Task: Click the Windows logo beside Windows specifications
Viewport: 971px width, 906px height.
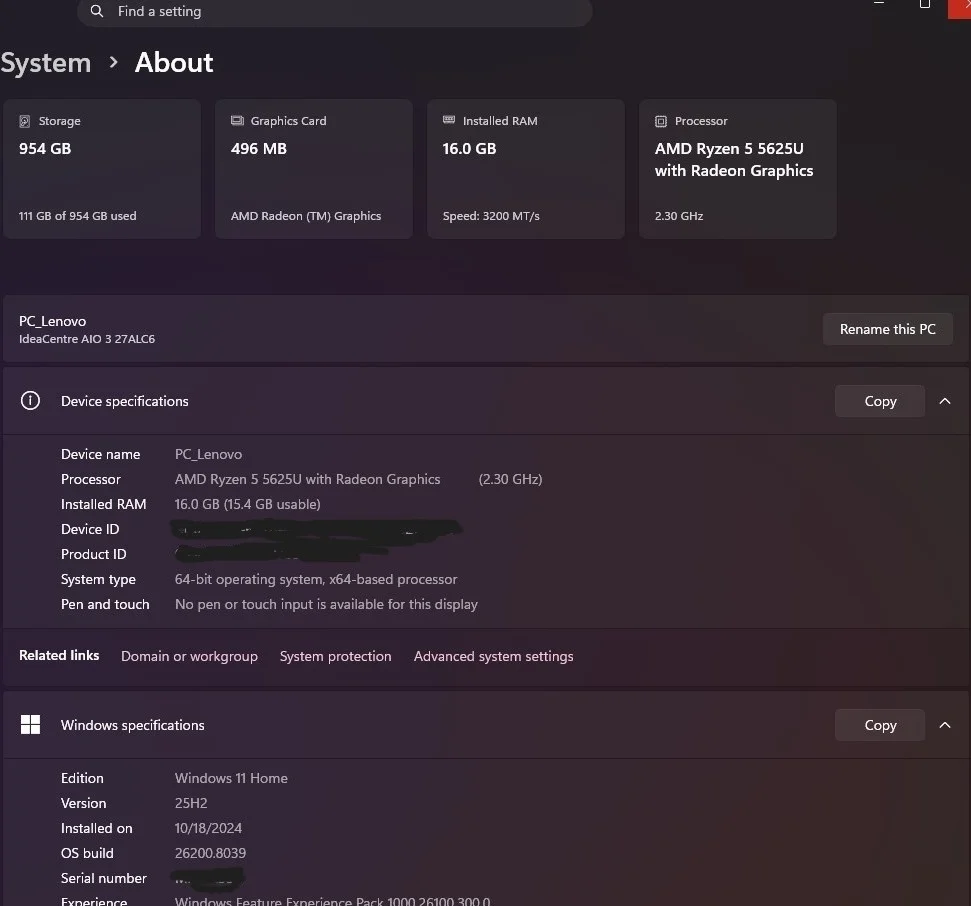Action: (31, 725)
